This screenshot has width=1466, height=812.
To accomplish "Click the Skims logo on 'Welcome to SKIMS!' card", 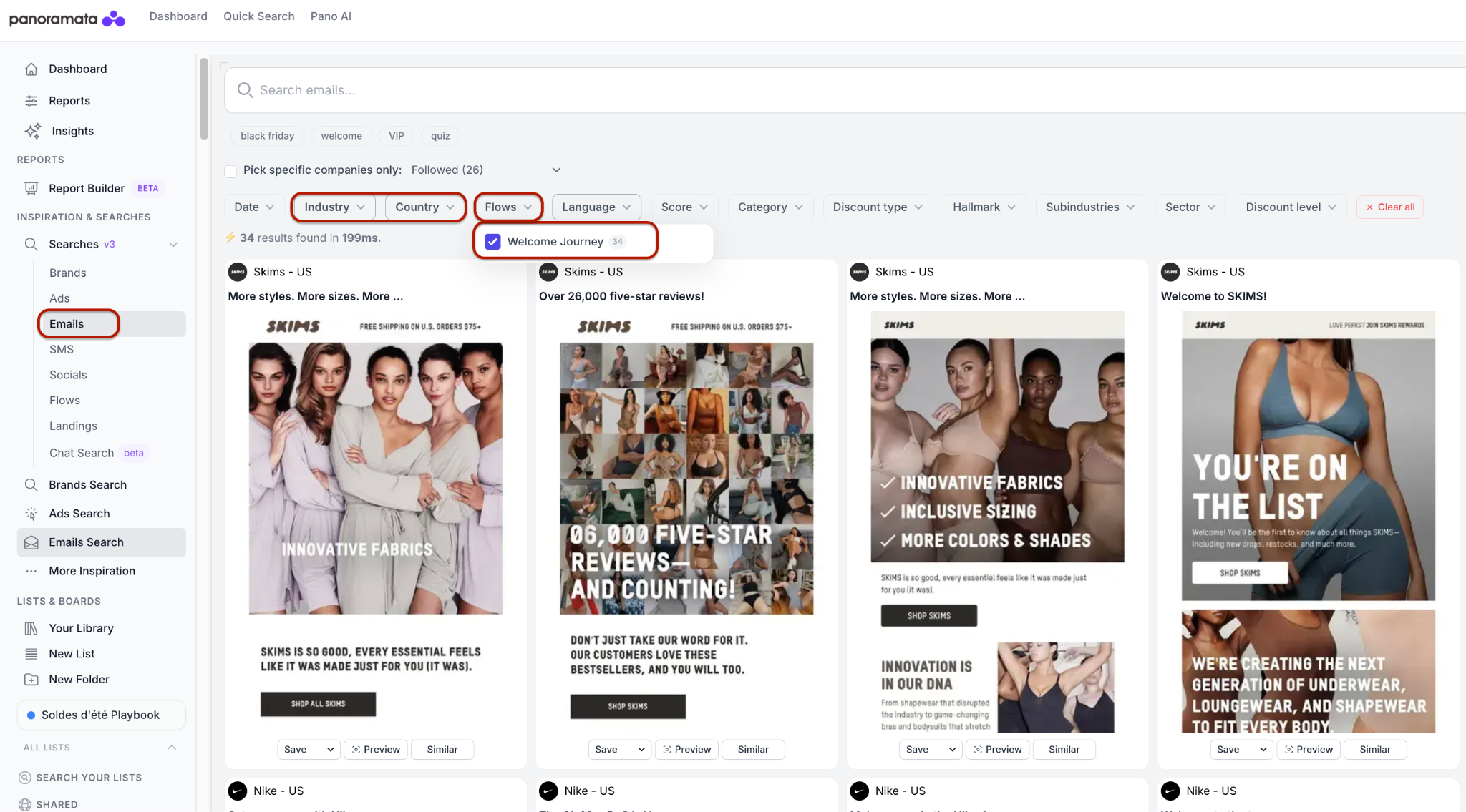I will click(1170, 272).
